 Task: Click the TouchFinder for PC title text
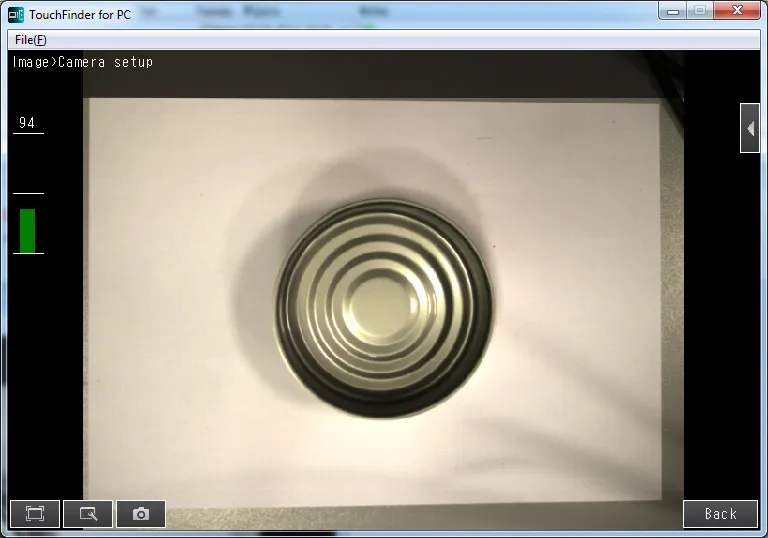point(78,14)
